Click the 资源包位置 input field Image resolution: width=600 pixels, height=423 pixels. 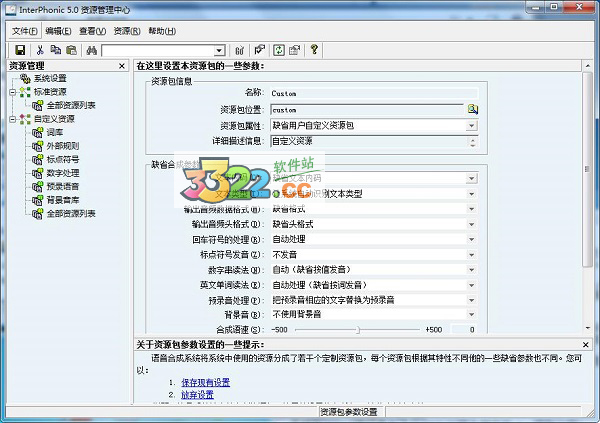coord(367,110)
